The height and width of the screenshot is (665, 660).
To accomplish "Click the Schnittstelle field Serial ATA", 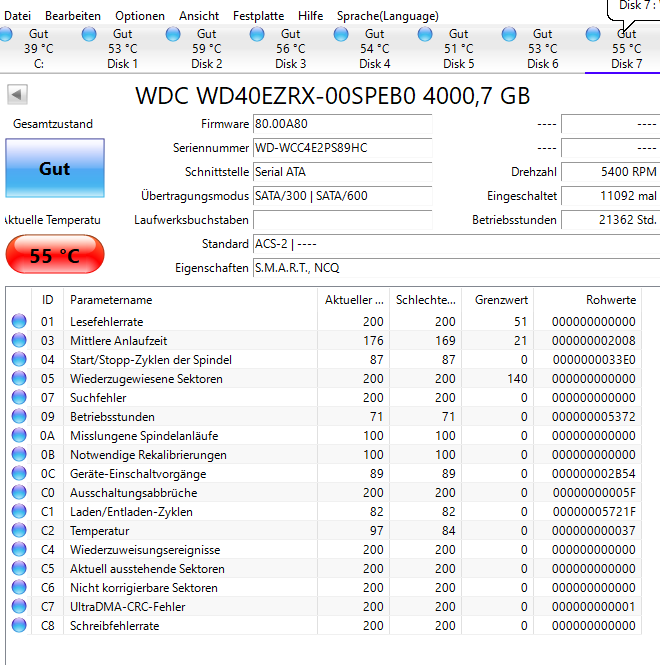I will (x=343, y=172).
